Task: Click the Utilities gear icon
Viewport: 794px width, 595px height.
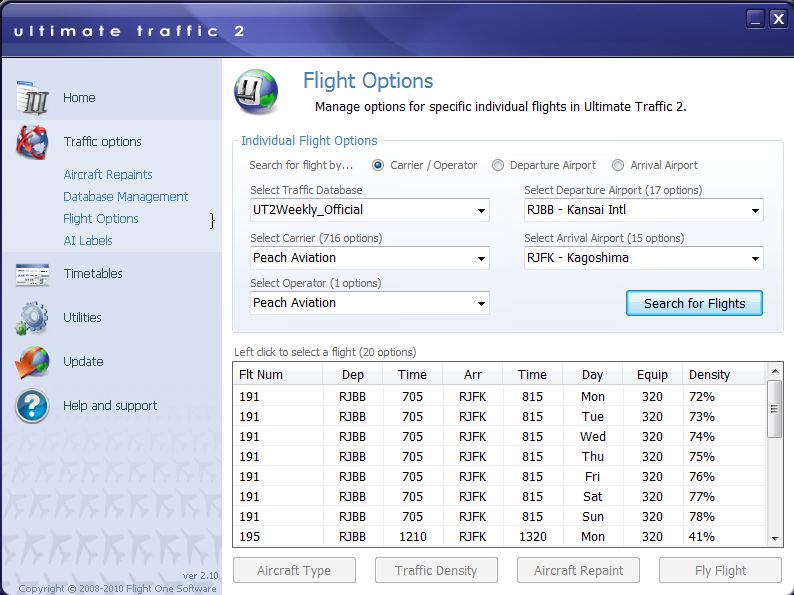Action: pyautogui.click(x=32, y=318)
